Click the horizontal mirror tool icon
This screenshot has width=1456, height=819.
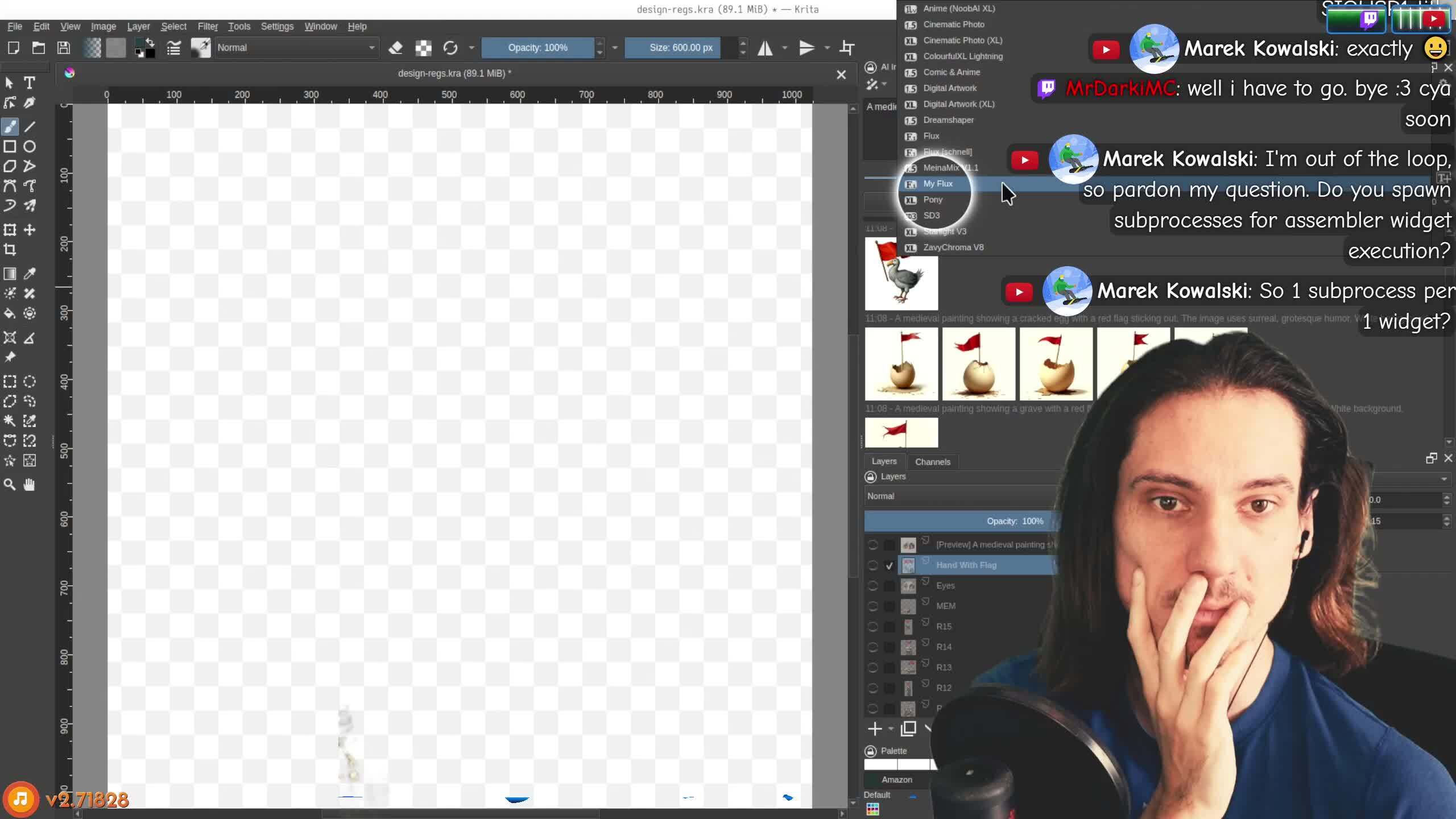765,48
